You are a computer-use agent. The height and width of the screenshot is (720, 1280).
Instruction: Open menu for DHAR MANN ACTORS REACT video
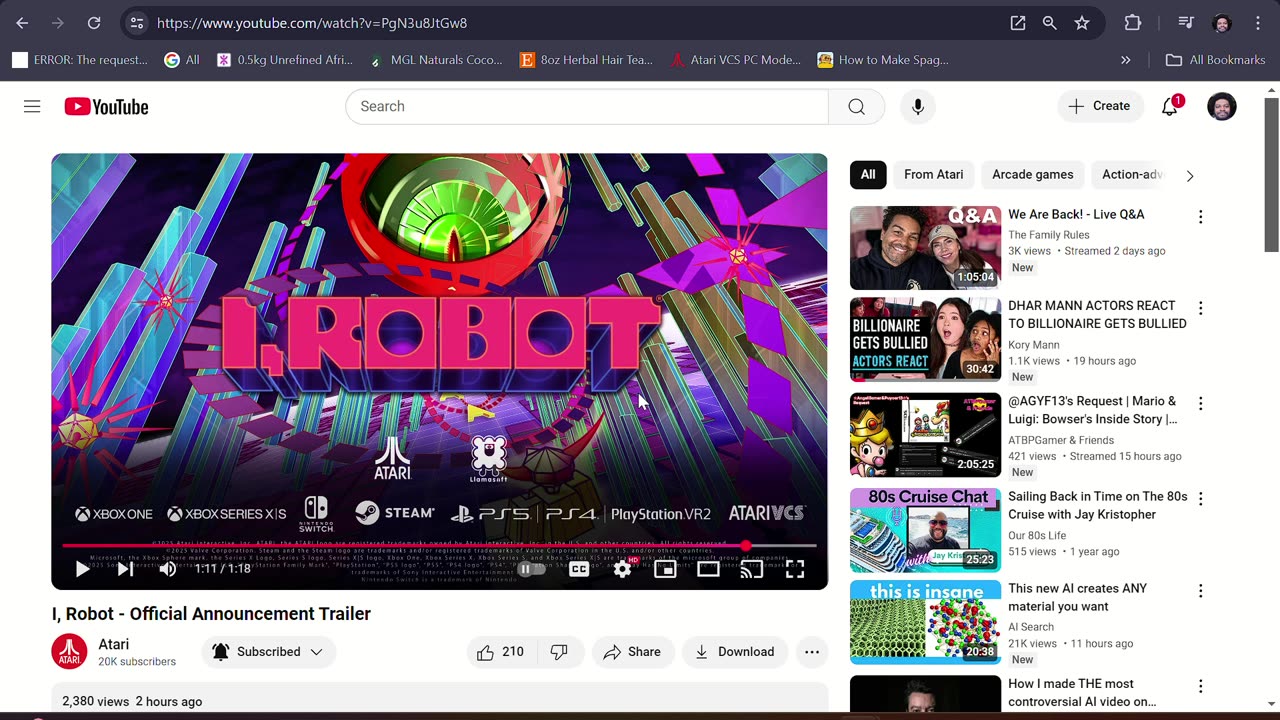coord(1200,308)
